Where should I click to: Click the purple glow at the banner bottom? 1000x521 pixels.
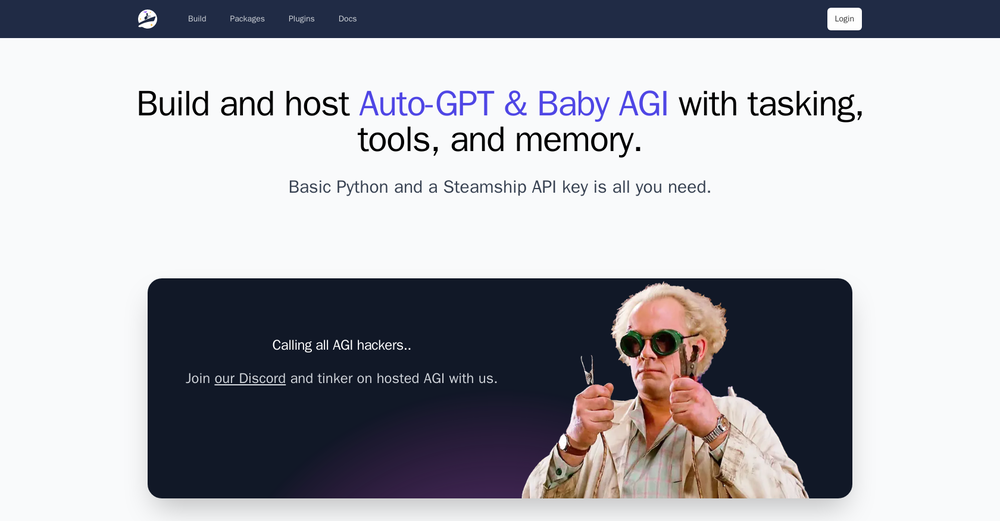[420, 470]
